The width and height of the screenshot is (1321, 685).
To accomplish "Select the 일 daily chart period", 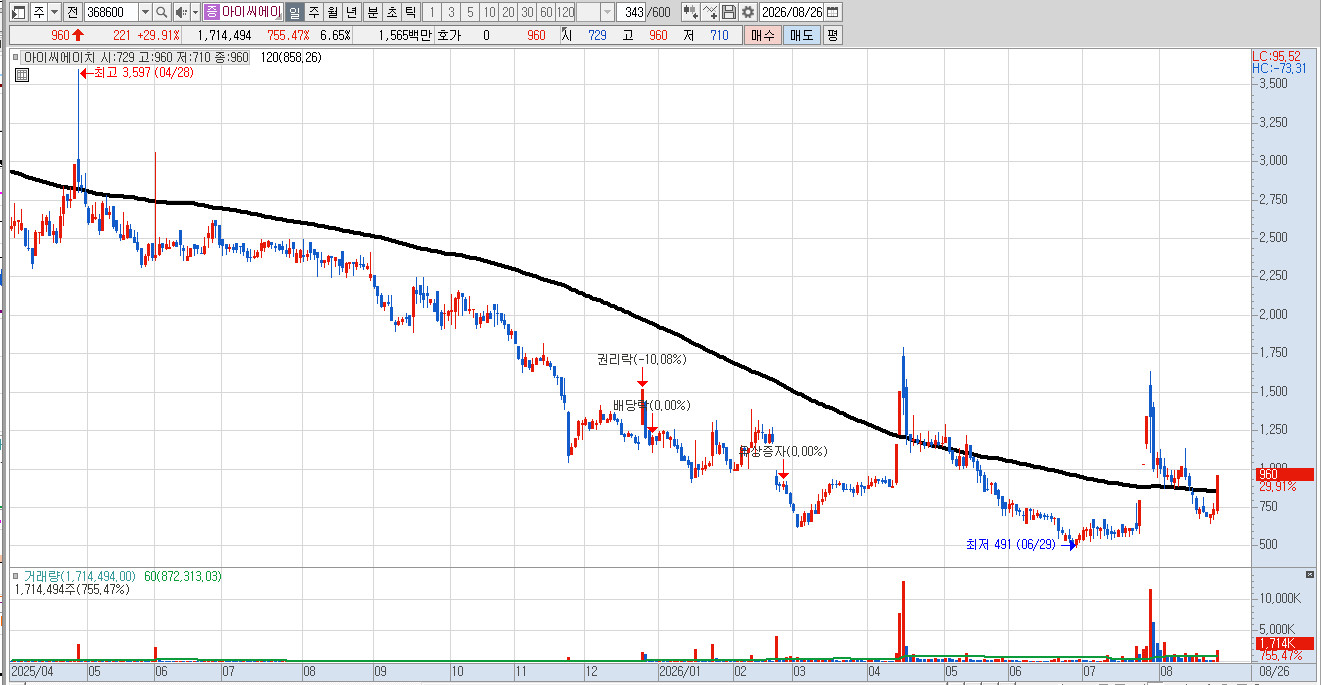I will coord(294,12).
